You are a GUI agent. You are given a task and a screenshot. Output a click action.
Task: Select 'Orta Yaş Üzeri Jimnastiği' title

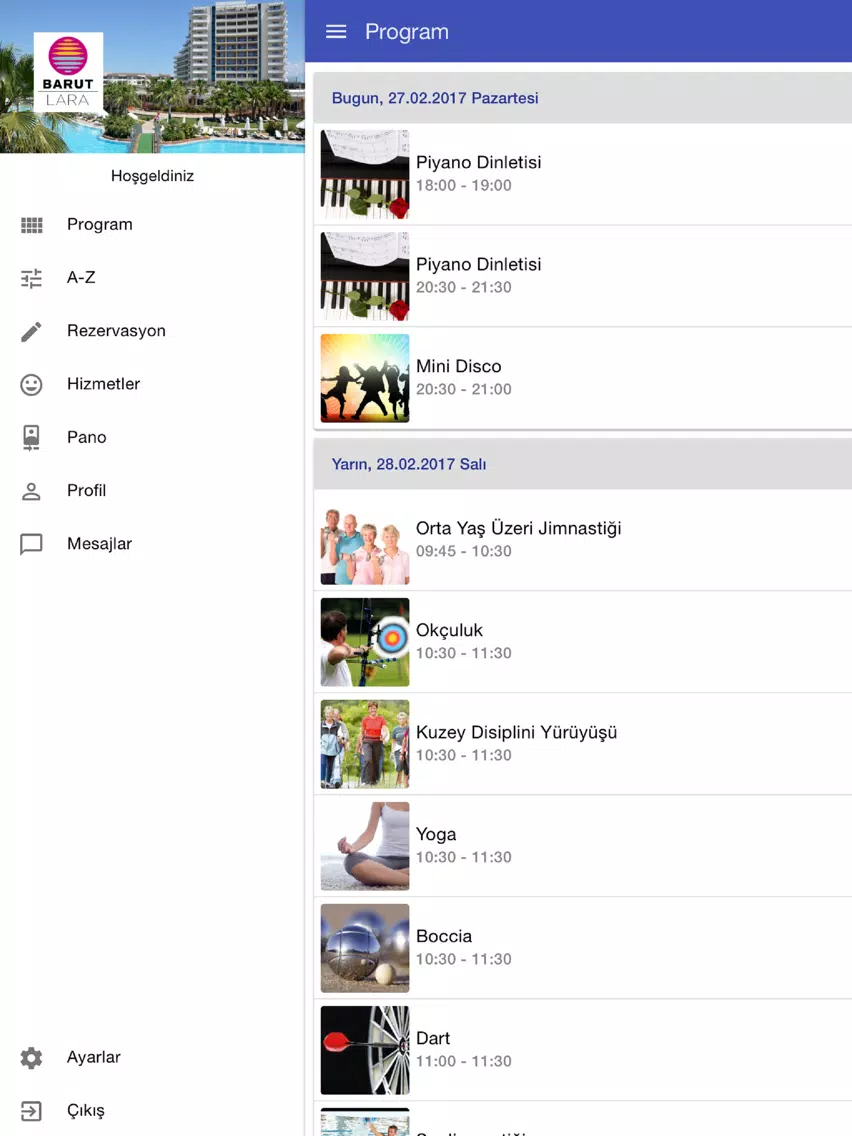(519, 529)
